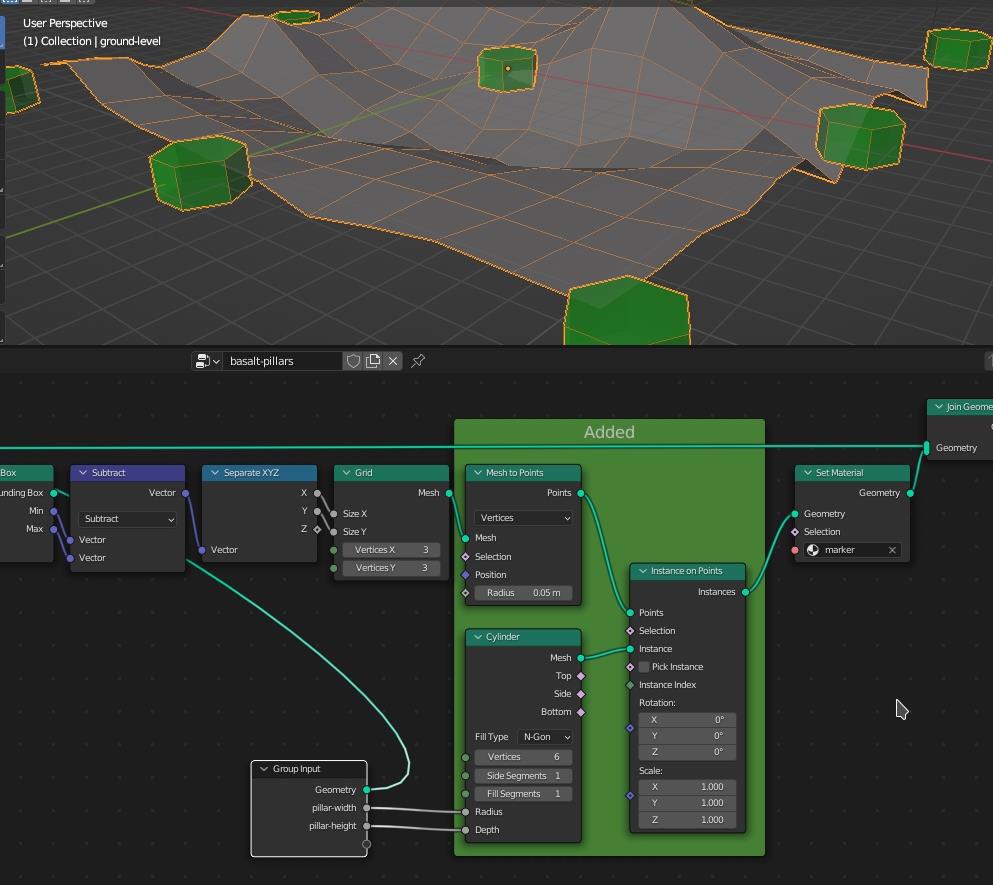Enable the Pick Instance checkbox
993x885 pixels.
pos(644,667)
